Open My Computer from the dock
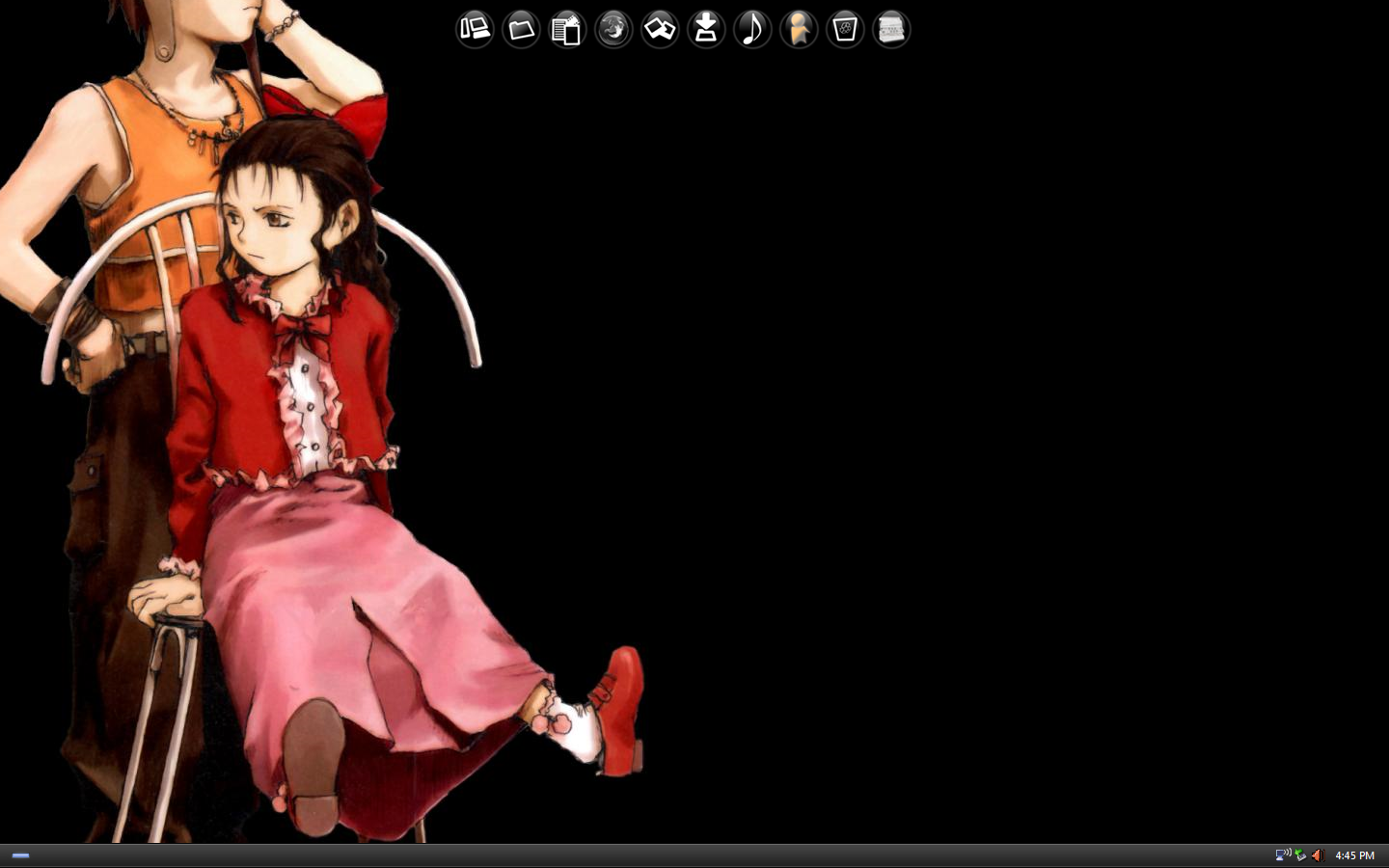 (x=475, y=29)
